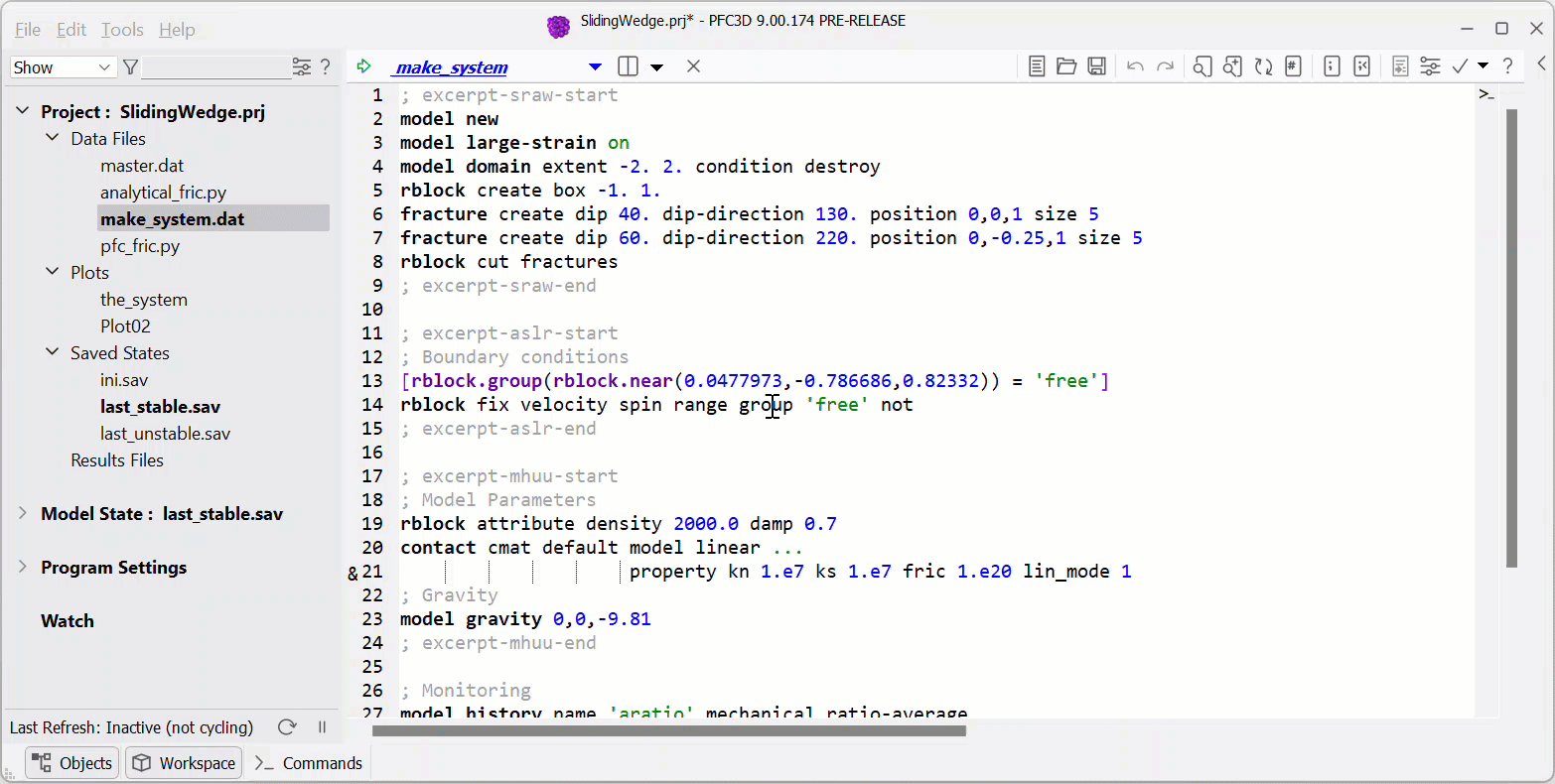Select last_unstable.sav in Saved States

pos(165,434)
